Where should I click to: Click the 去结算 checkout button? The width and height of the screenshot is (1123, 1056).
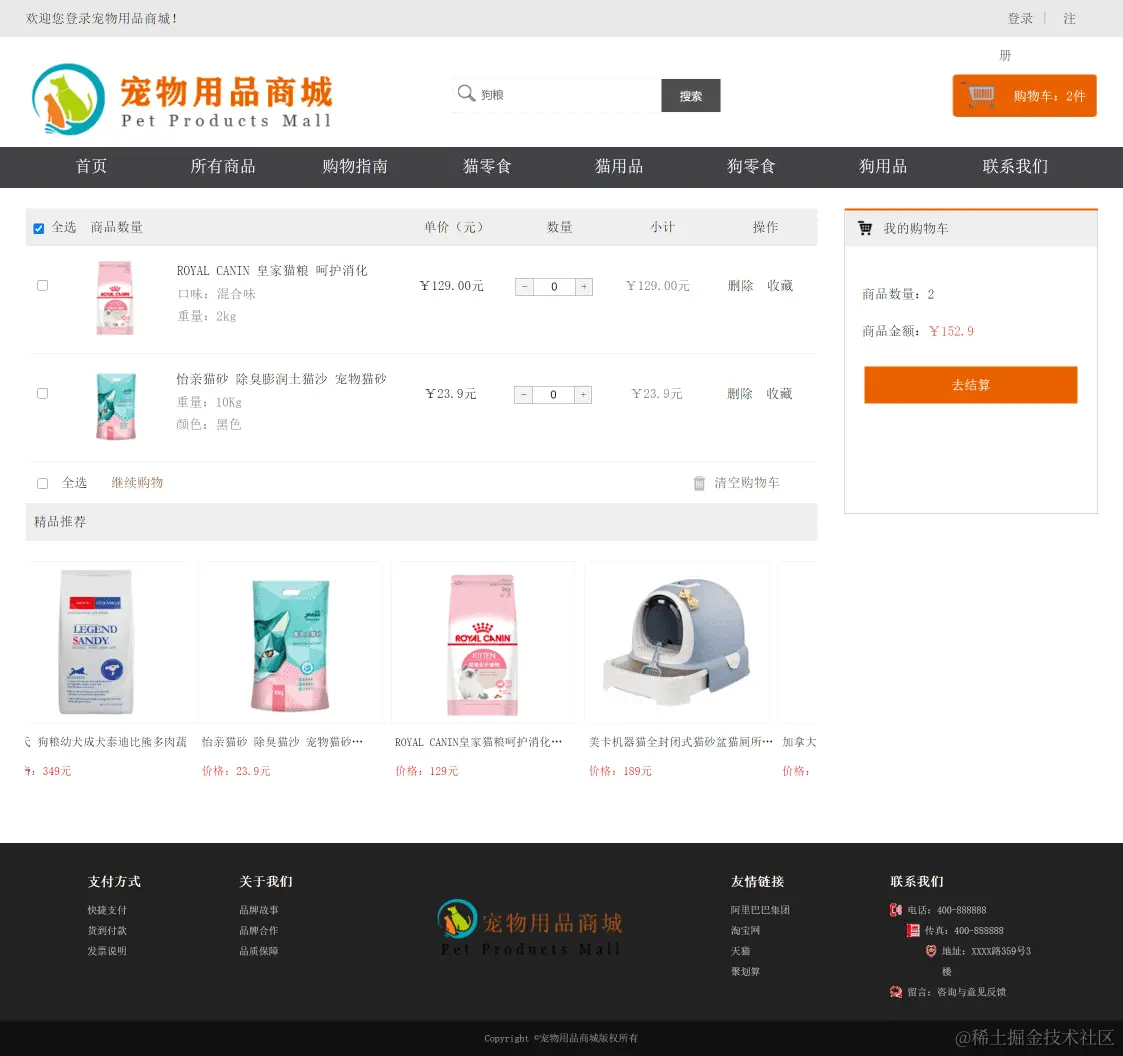tap(970, 385)
